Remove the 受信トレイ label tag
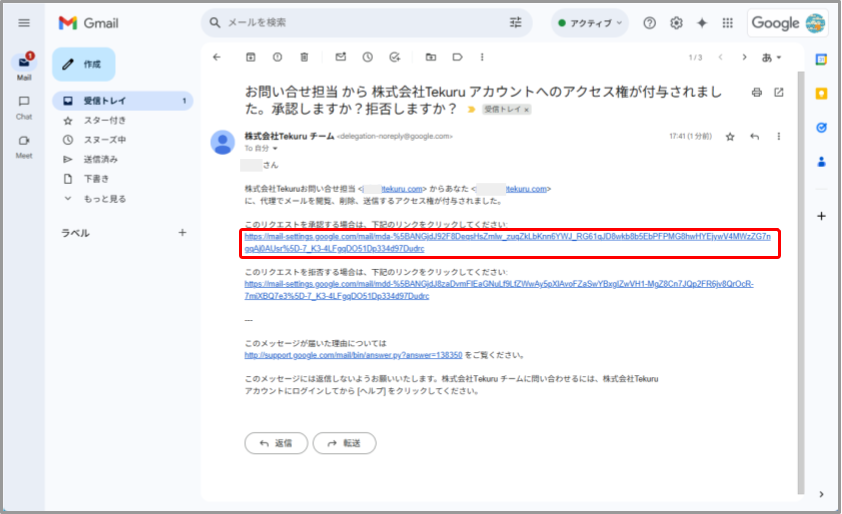Screen dimensions: 842x514 tap(527, 110)
